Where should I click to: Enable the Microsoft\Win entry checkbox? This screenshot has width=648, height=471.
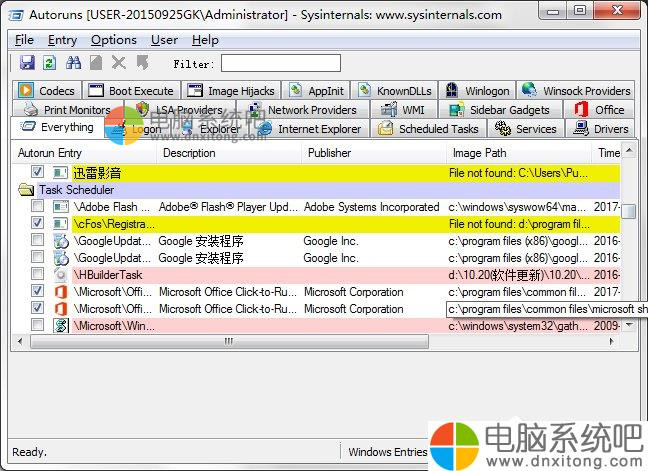point(37,325)
